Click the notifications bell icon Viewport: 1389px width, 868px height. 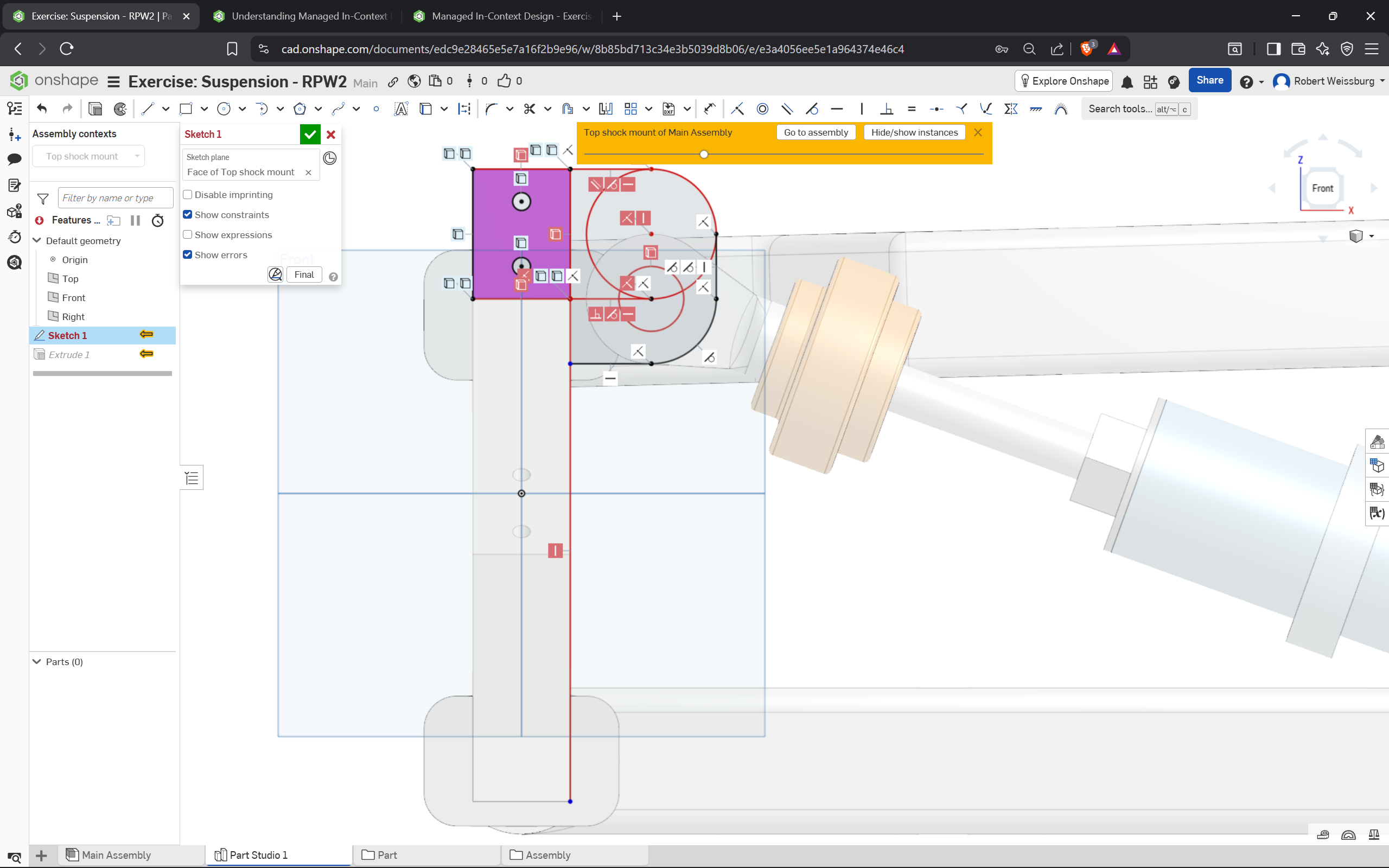click(1127, 81)
